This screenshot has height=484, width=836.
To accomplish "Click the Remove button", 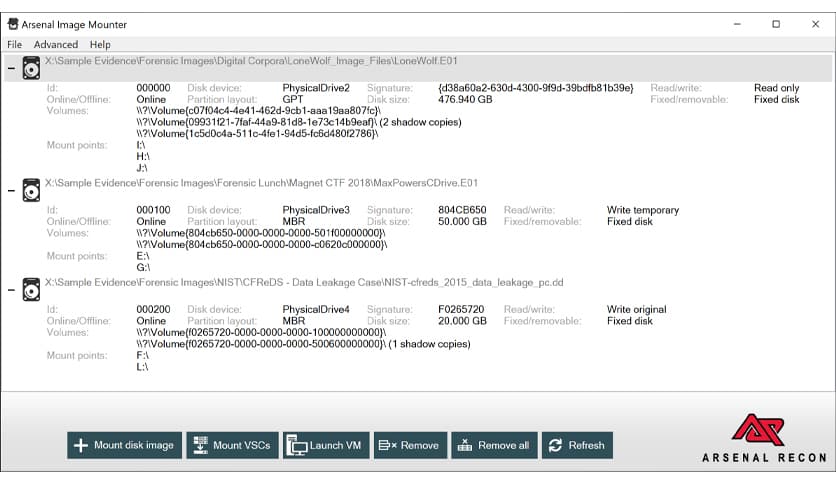I will pyautogui.click(x=410, y=445).
